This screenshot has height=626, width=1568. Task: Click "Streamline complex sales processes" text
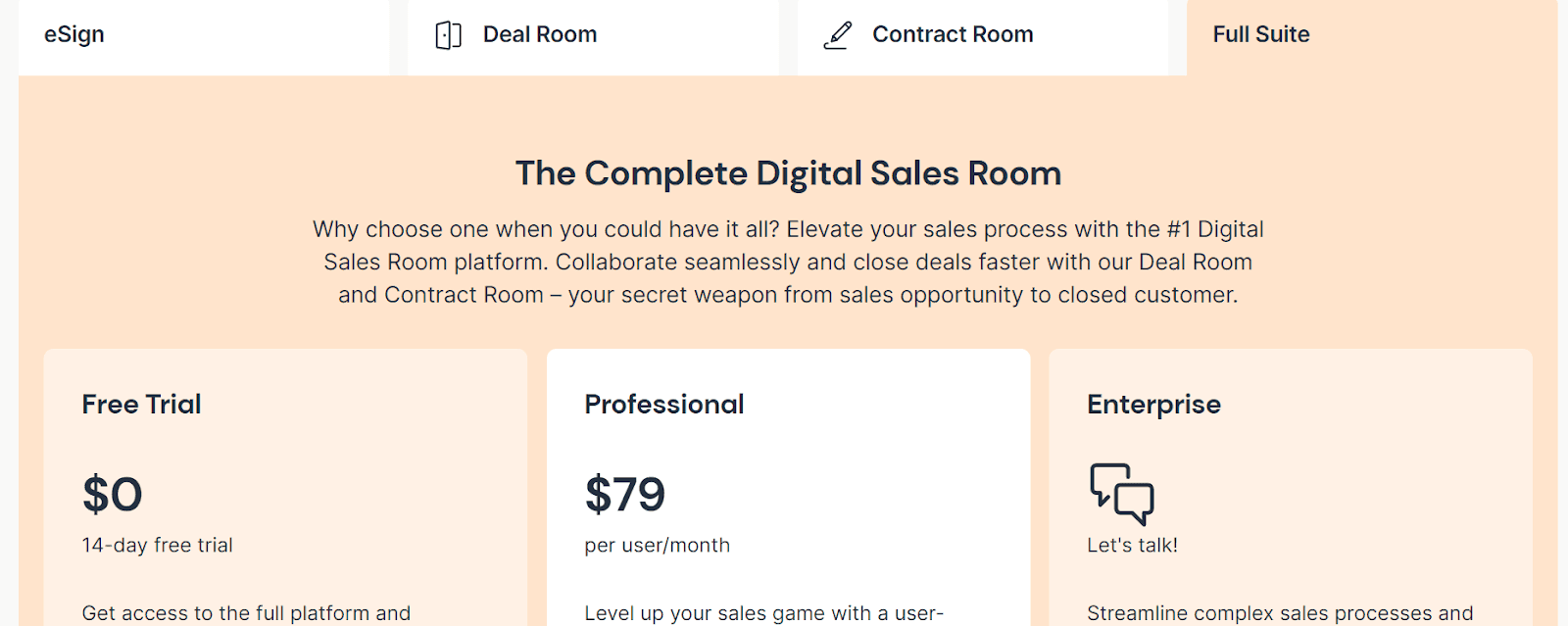(1279, 613)
